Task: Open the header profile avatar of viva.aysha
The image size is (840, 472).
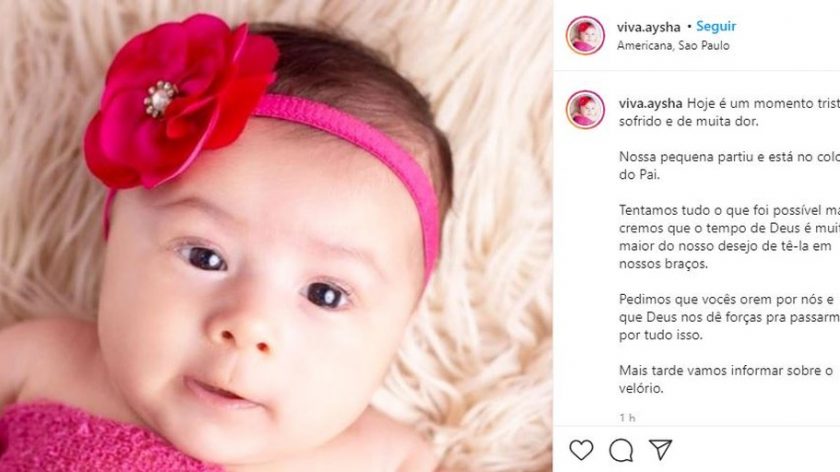Action: [x=585, y=35]
